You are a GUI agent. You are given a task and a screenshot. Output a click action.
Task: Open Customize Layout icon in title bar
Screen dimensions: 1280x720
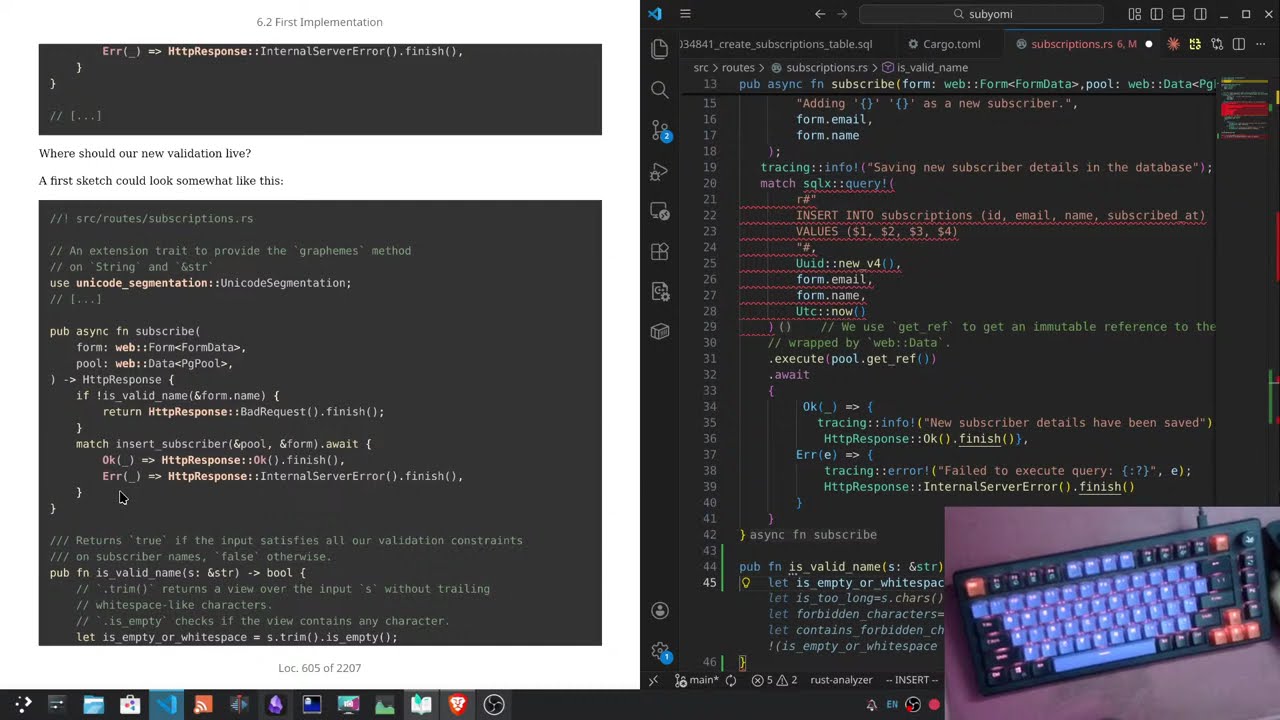(1134, 14)
